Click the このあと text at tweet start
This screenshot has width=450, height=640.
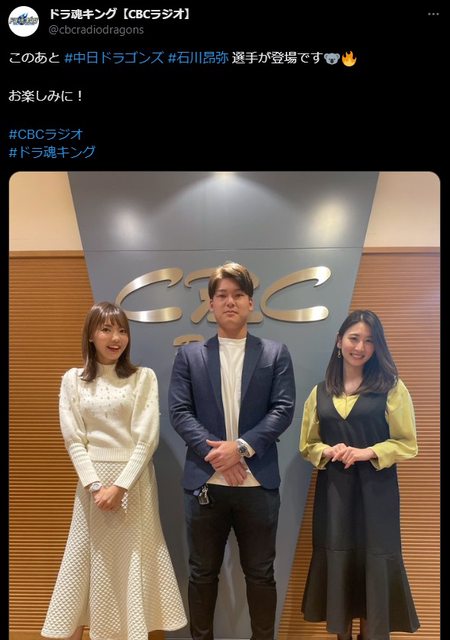coord(34,58)
